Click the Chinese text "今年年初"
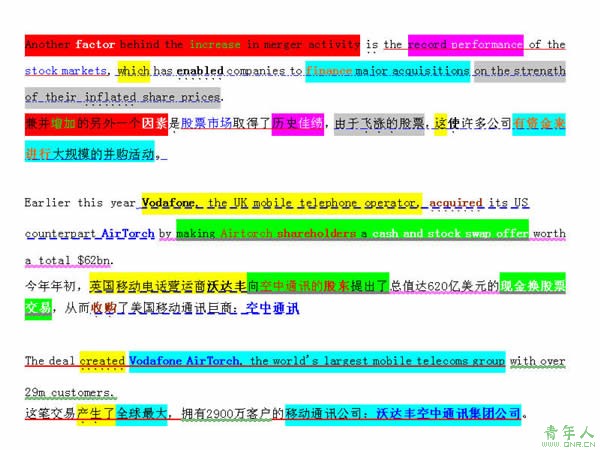This screenshot has width=600, height=450. pyautogui.click(x=50, y=286)
